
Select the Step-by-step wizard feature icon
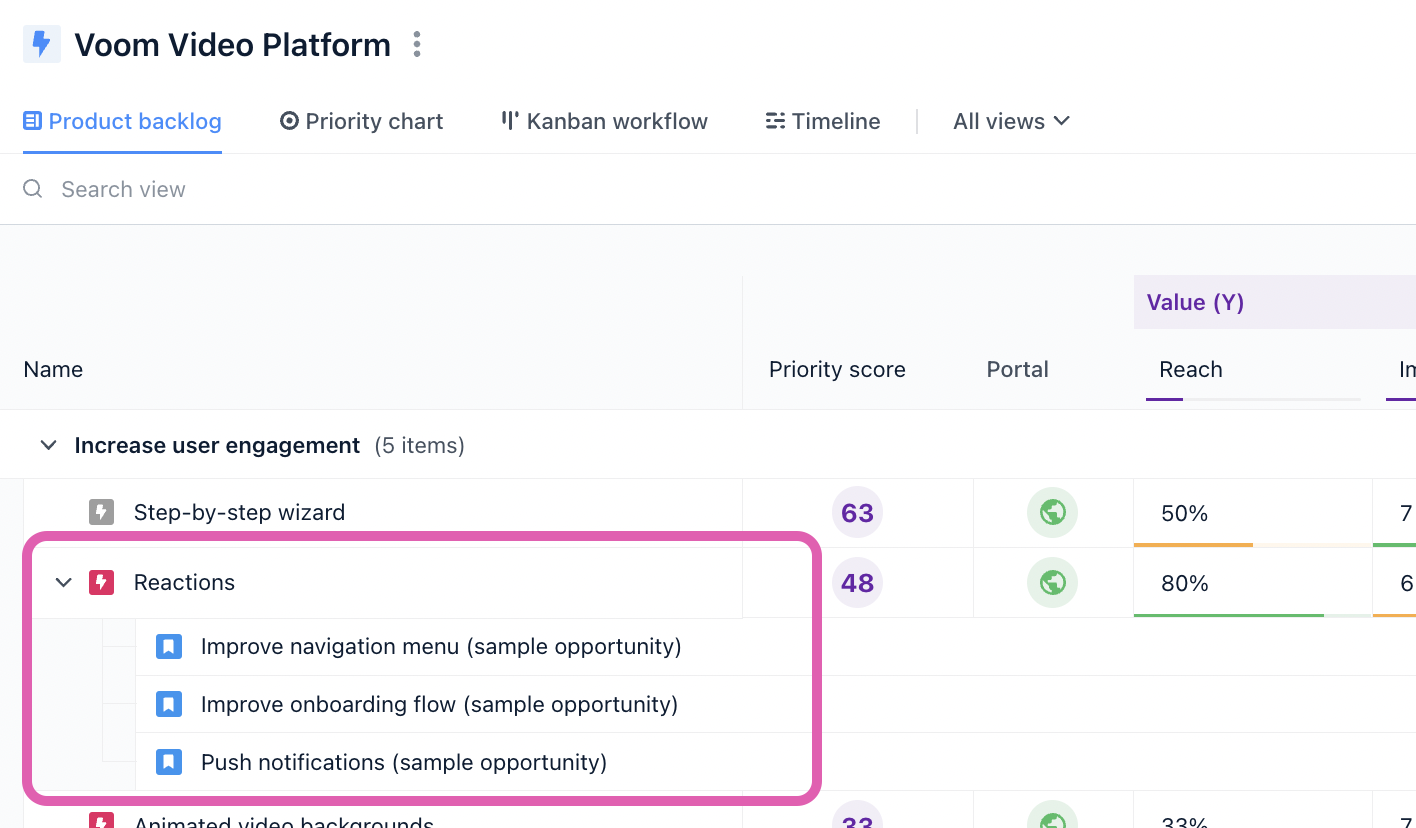tap(100, 512)
